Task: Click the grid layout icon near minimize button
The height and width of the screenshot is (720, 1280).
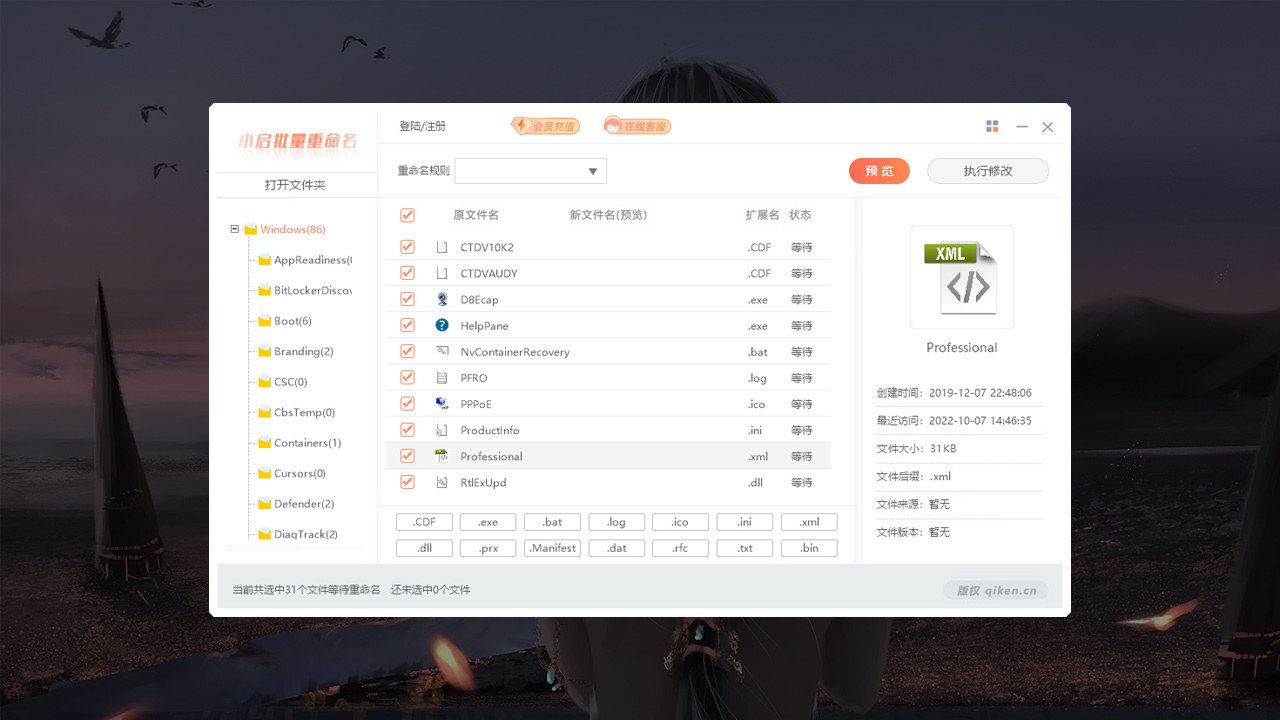Action: pyautogui.click(x=992, y=125)
